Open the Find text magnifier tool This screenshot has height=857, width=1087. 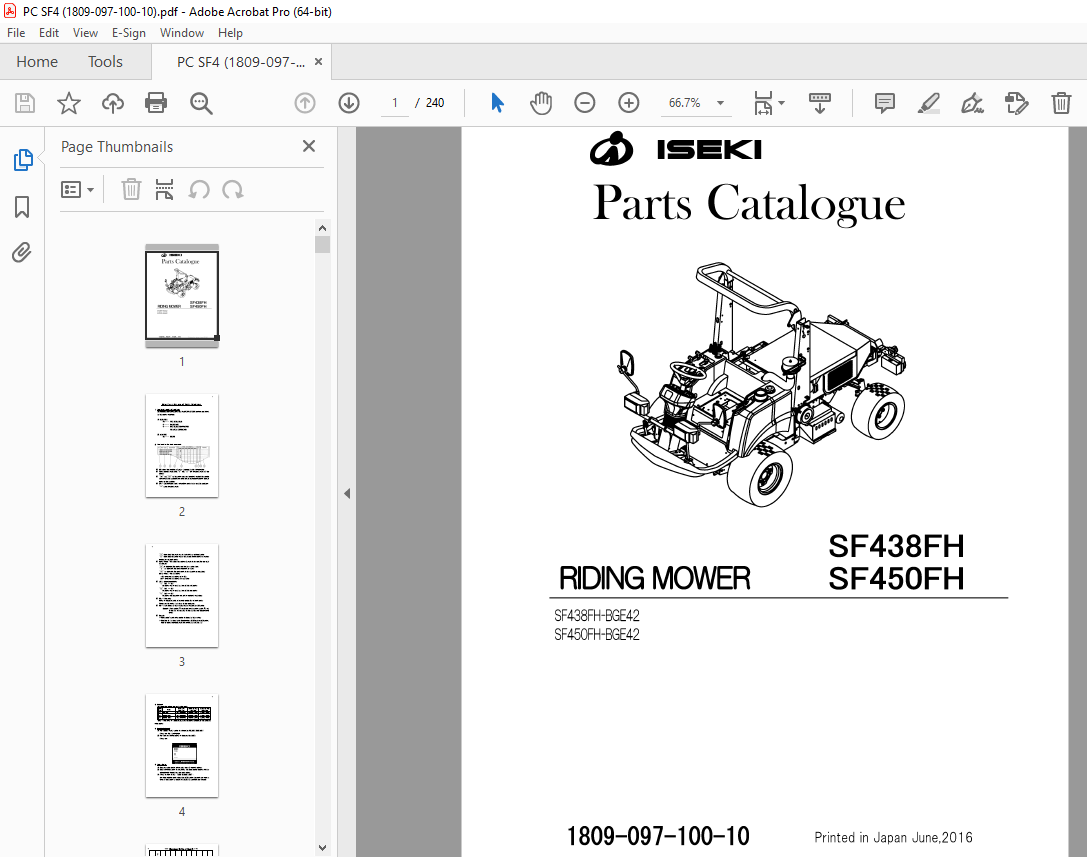coord(201,103)
